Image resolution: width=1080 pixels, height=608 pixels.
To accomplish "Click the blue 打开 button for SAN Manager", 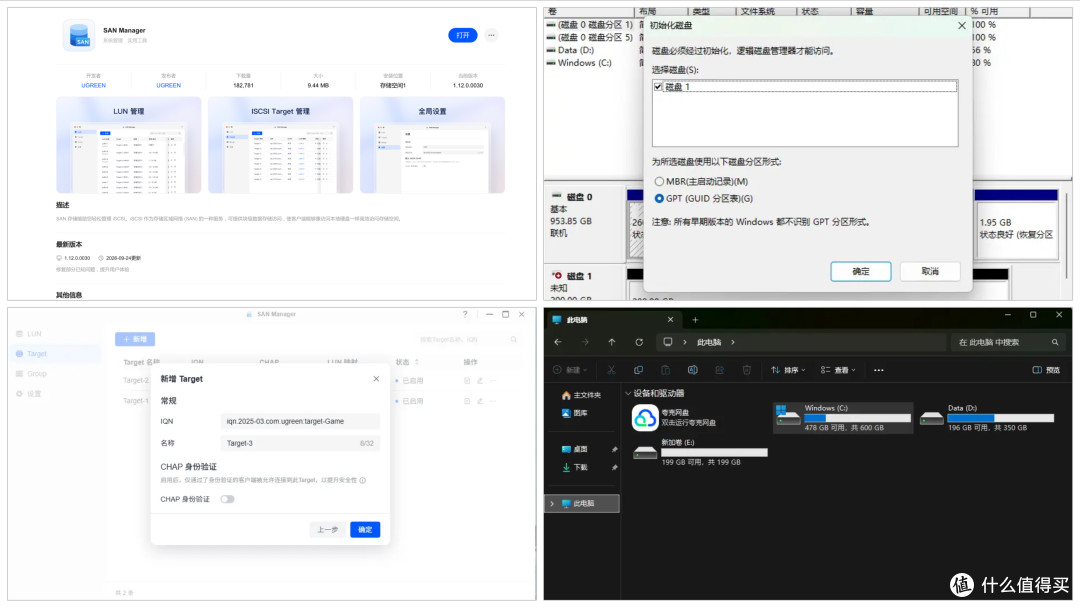I will [463, 35].
